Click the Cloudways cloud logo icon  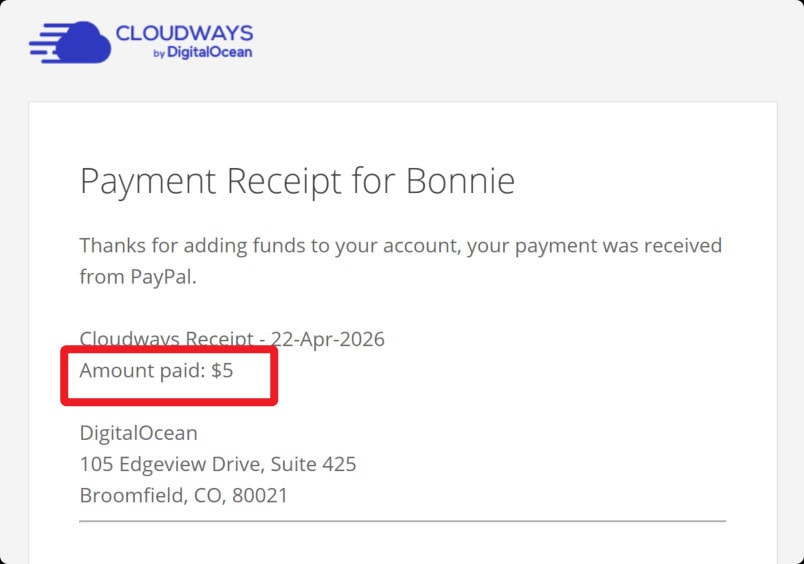[70, 41]
